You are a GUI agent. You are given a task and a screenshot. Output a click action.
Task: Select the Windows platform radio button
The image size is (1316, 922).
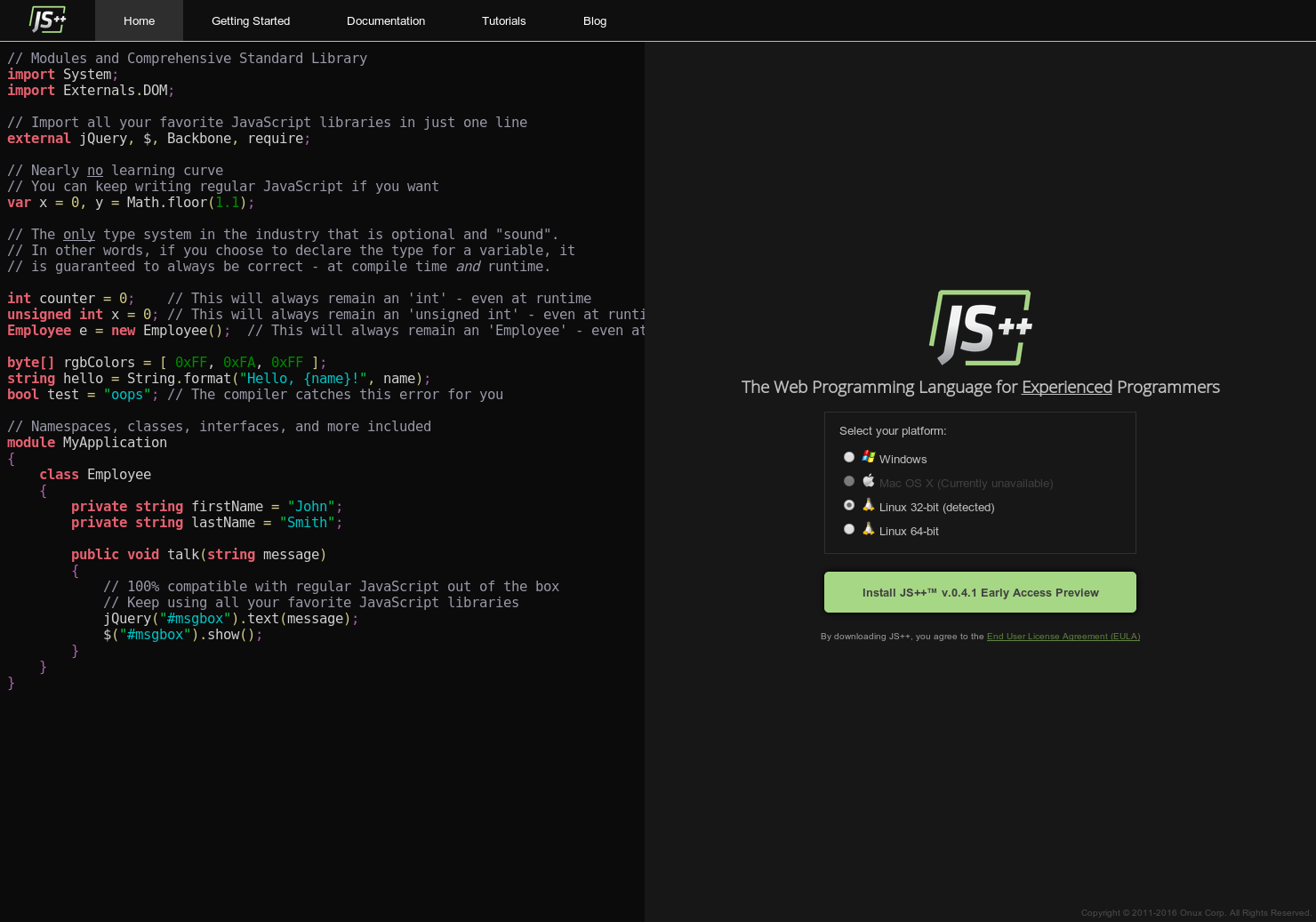tap(849, 456)
